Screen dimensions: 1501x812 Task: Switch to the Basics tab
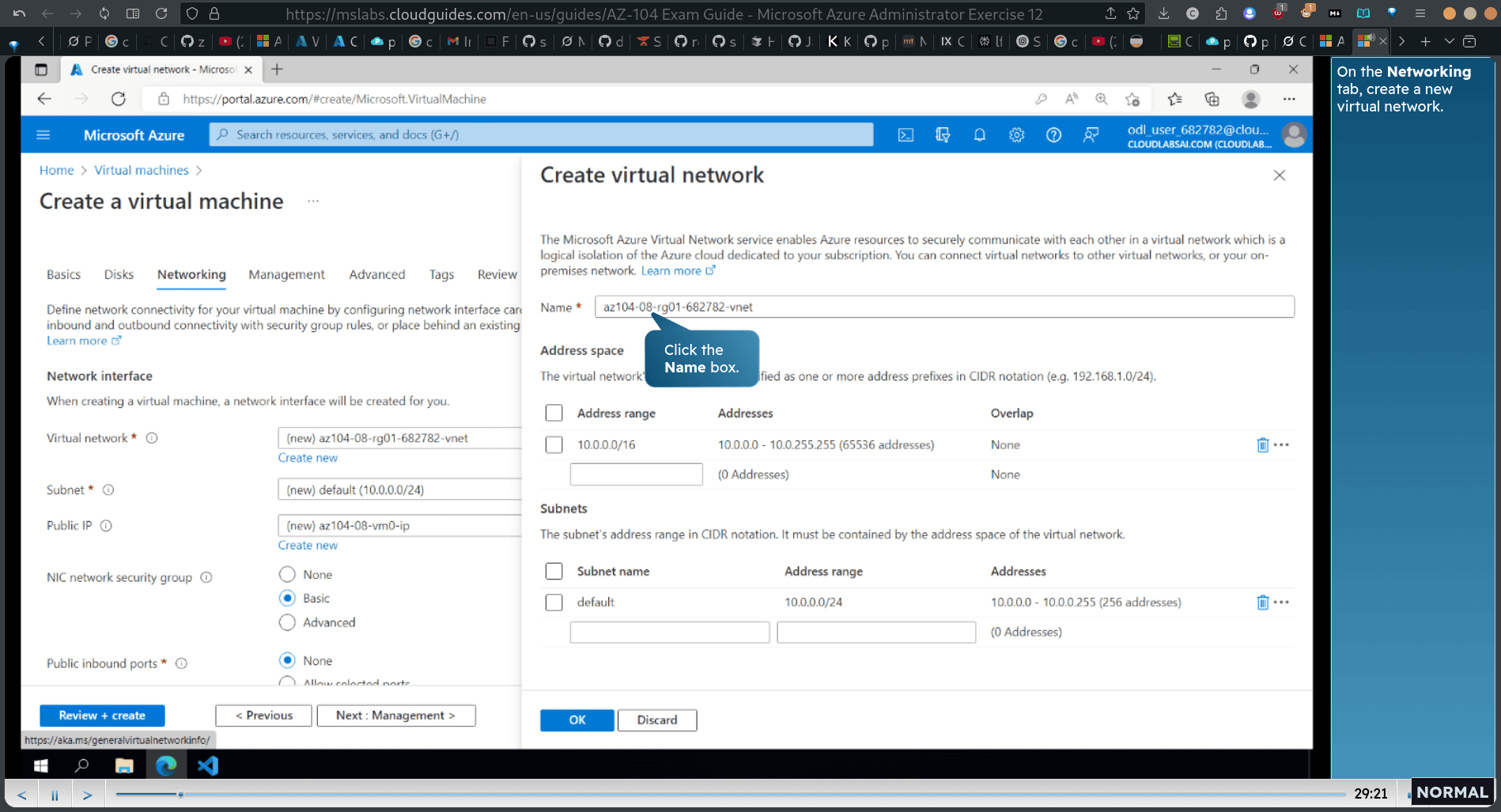(63, 274)
